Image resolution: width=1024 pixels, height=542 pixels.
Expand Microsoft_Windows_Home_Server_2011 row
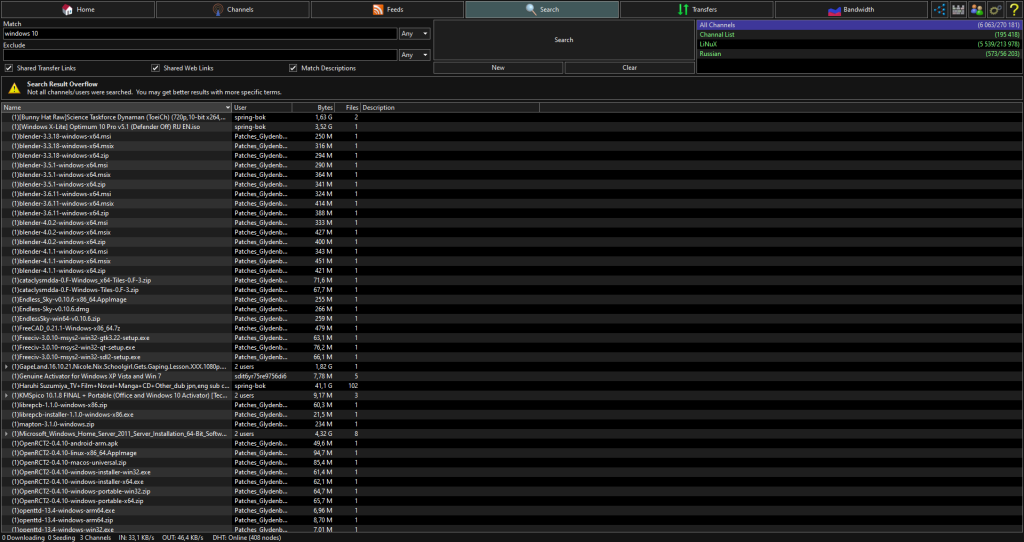click(7, 434)
